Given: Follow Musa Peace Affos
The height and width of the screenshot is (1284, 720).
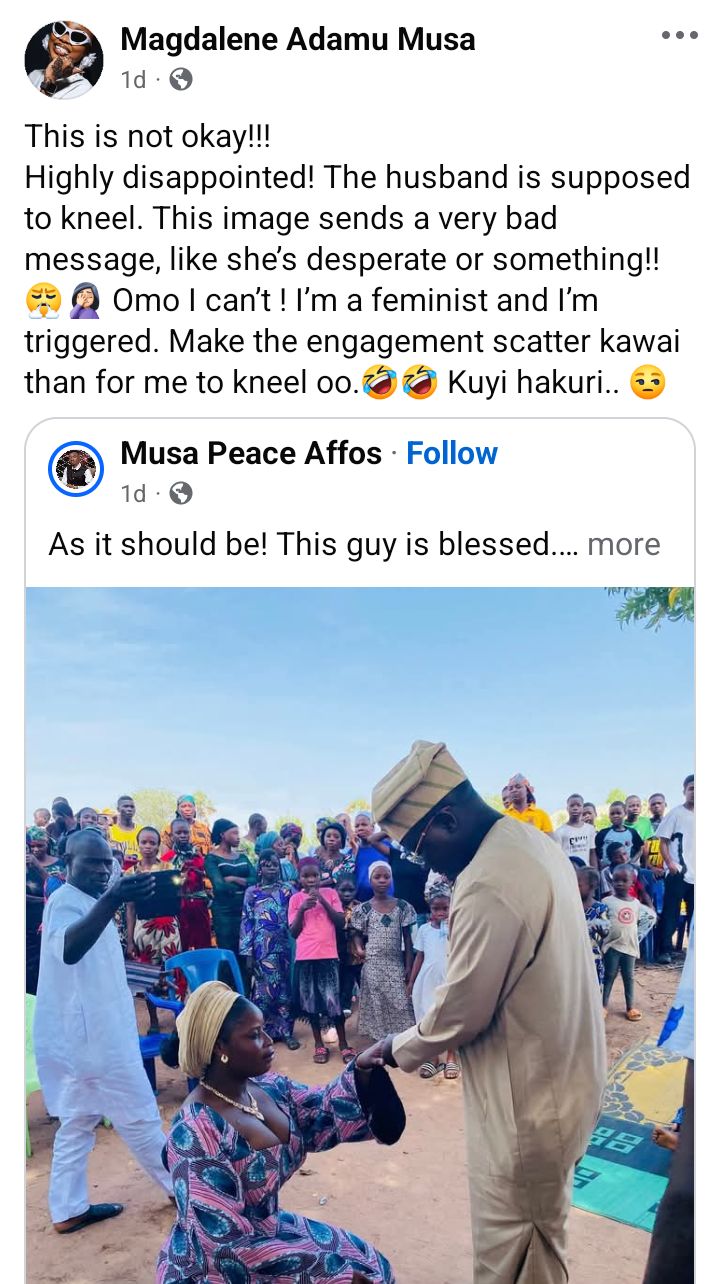Looking at the screenshot, I should point(452,453).
